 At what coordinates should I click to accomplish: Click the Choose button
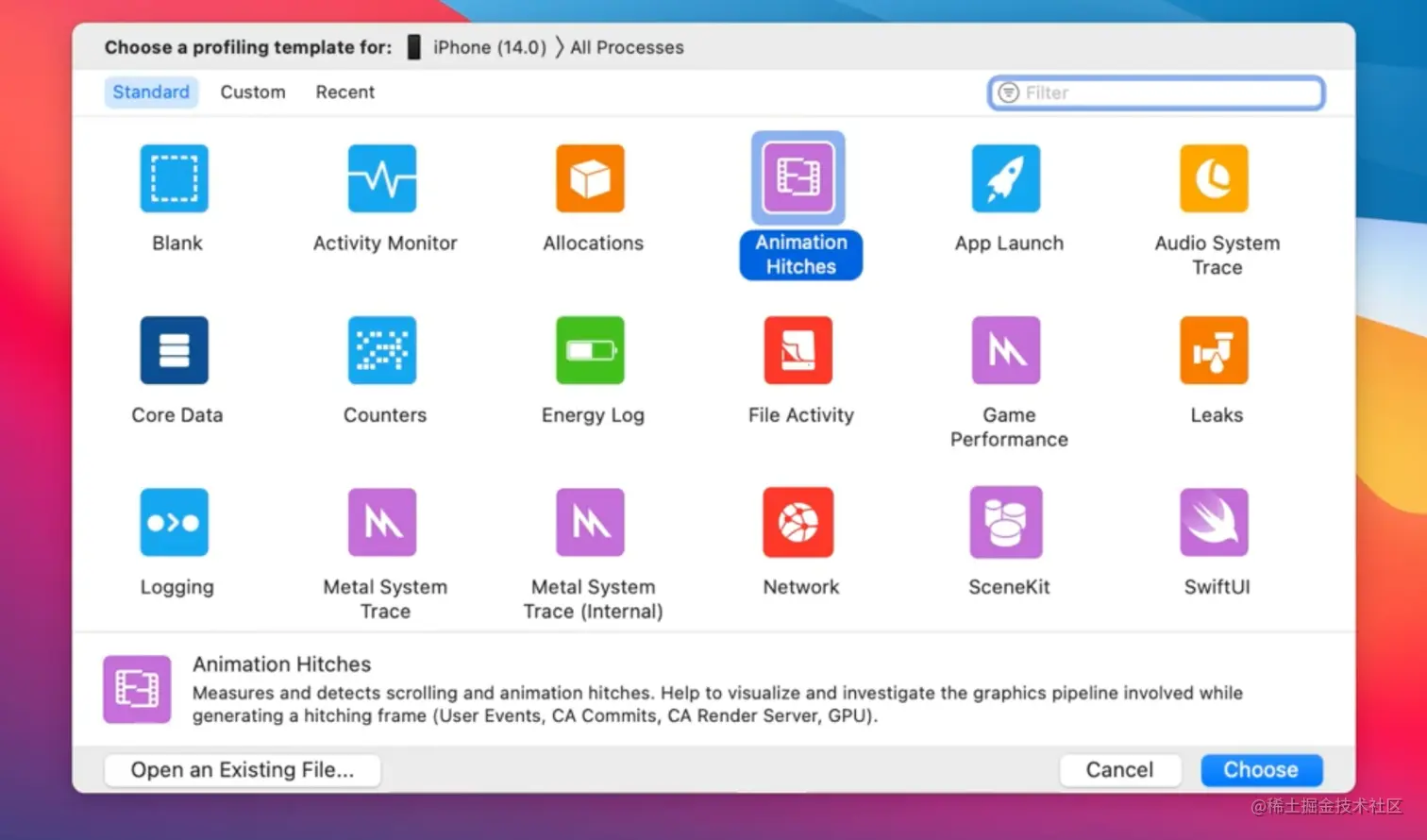[1261, 770]
